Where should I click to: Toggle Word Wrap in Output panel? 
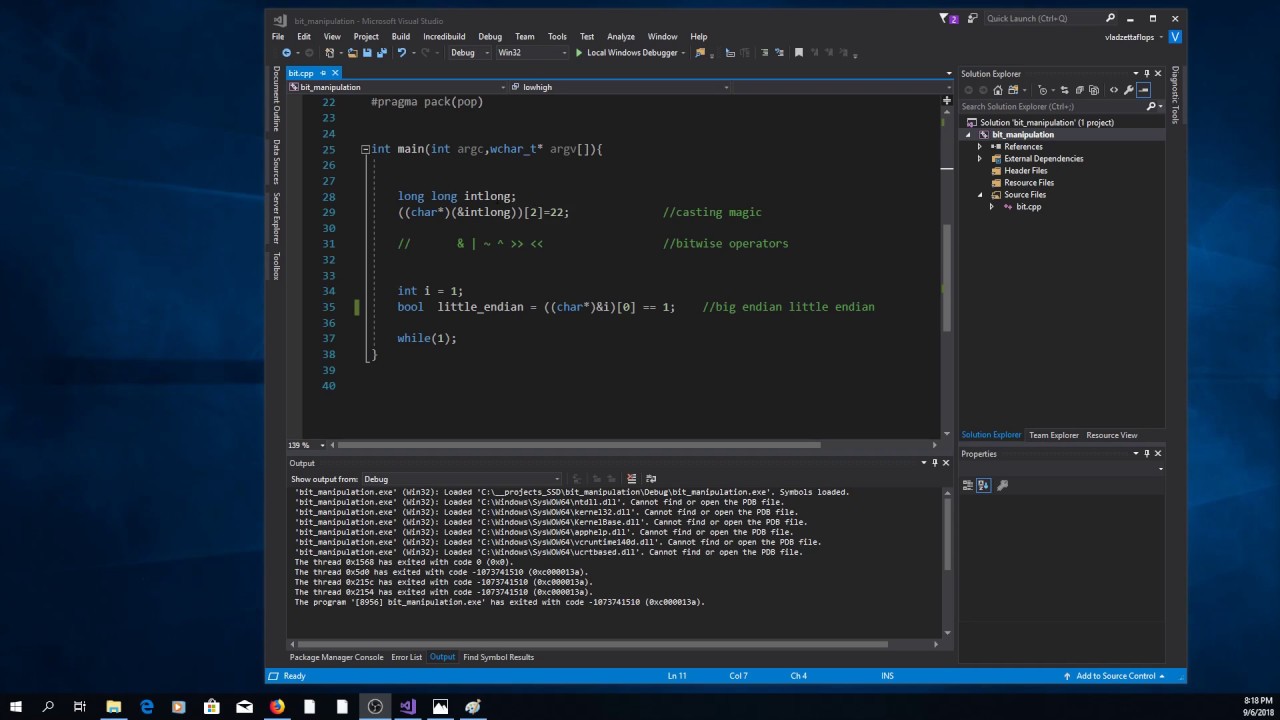coord(651,479)
